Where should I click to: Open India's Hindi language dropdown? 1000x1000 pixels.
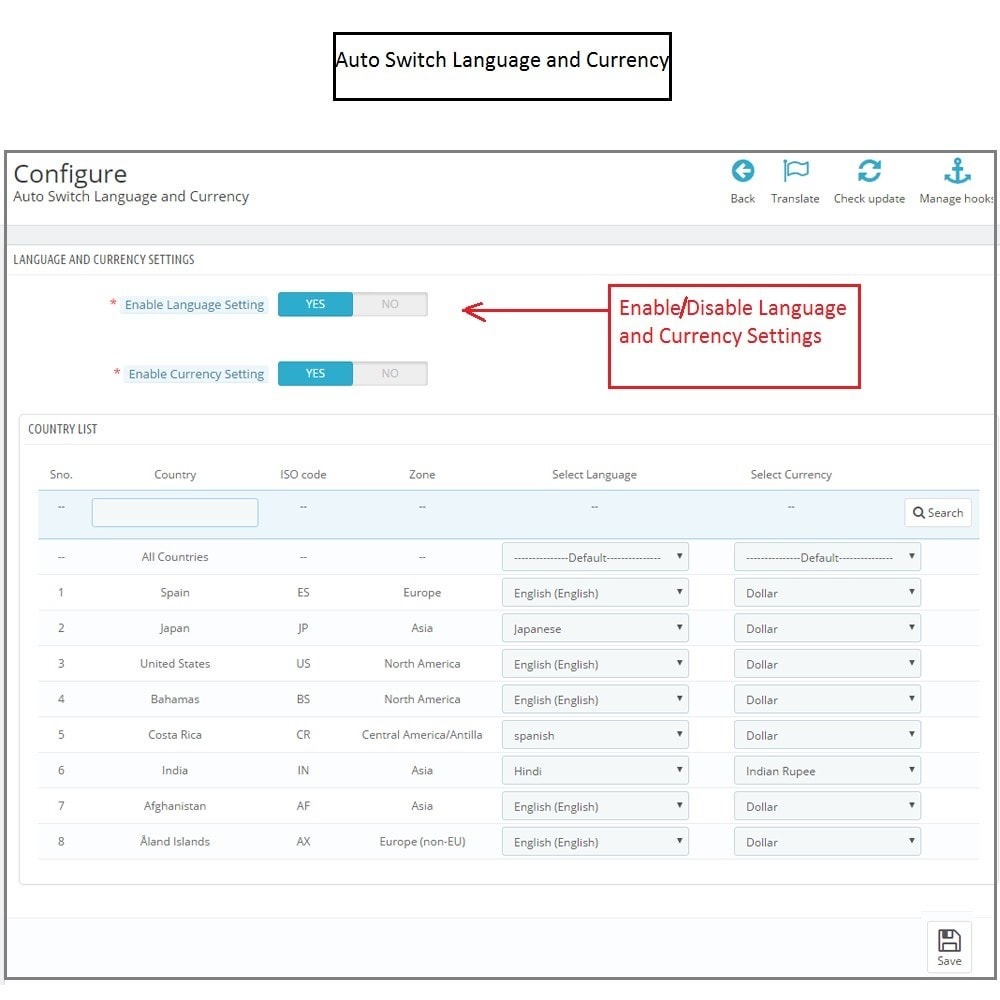[x=595, y=771]
